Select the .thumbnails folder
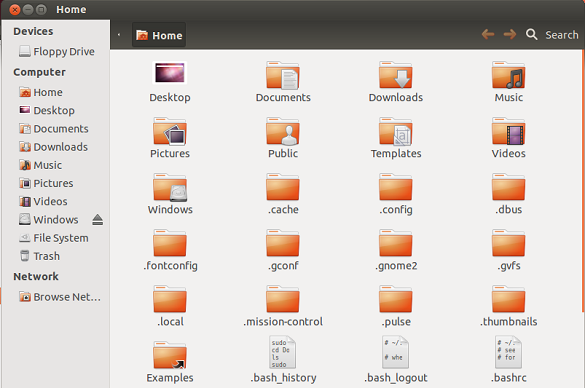The width and height of the screenshot is (585, 388). point(509,299)
